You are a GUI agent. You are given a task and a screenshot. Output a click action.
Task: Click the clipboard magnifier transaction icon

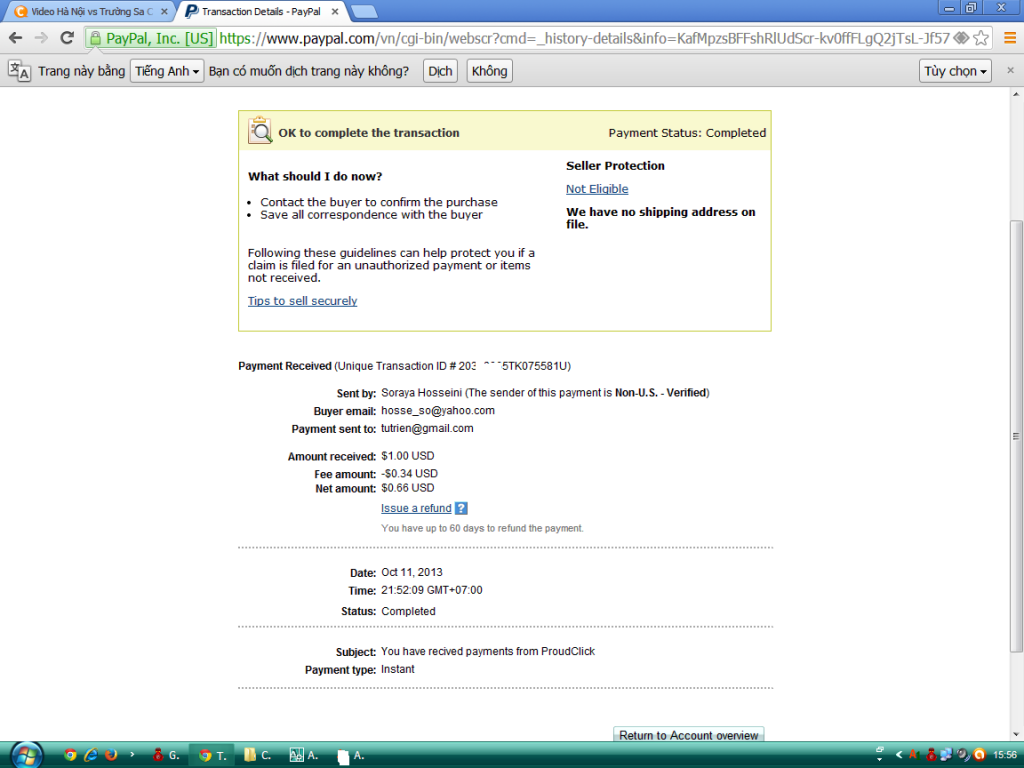point(260,130)
